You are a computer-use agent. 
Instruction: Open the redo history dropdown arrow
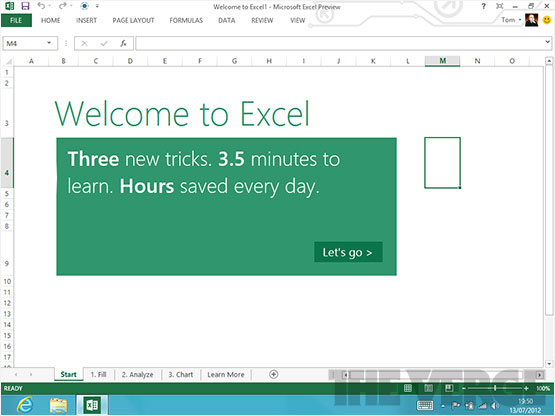tap(71, 6)
